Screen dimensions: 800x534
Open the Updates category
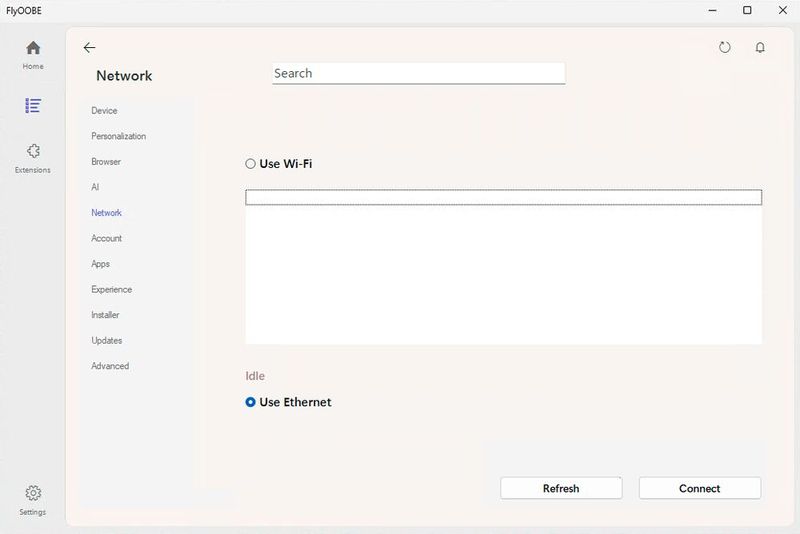[106, 340]
